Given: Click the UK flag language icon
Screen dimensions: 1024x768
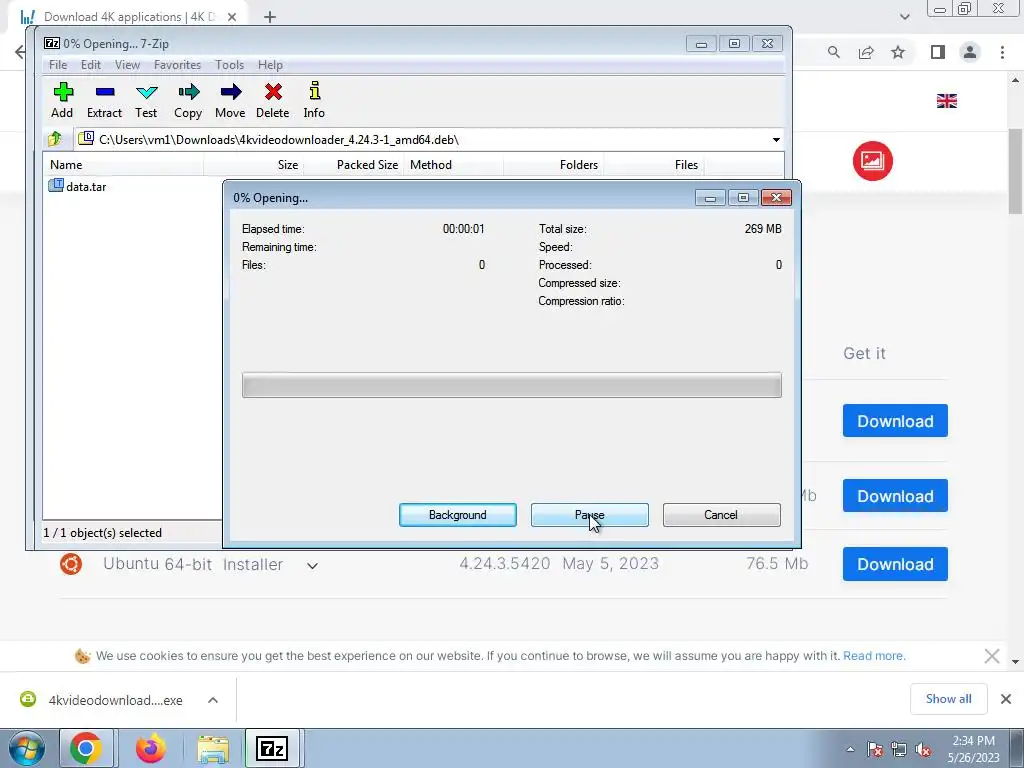Looking at the screenshot, I should coord(946,101).
